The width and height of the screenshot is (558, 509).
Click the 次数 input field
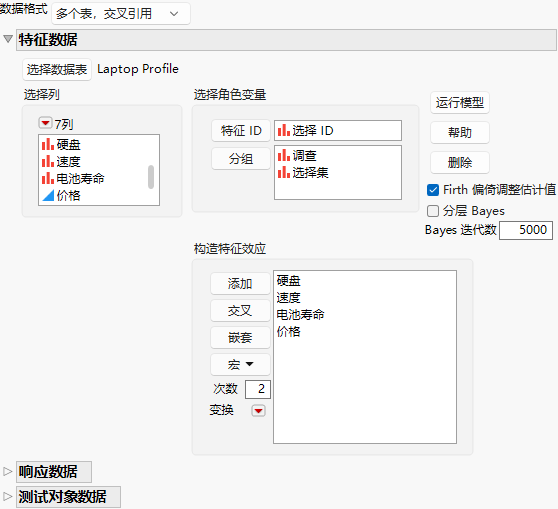[x=258, y=389]
